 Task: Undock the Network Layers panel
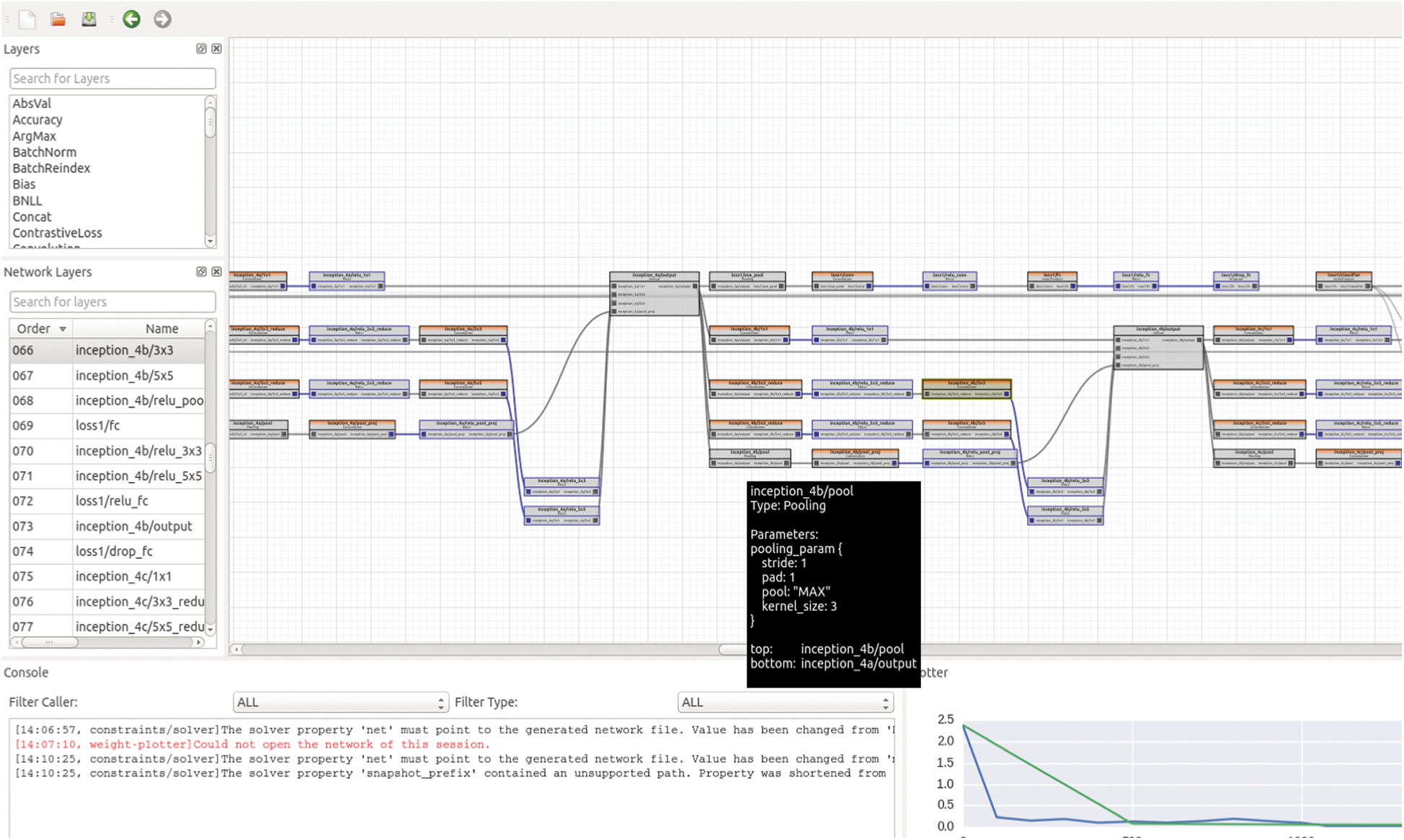click(x=201, y=272)
